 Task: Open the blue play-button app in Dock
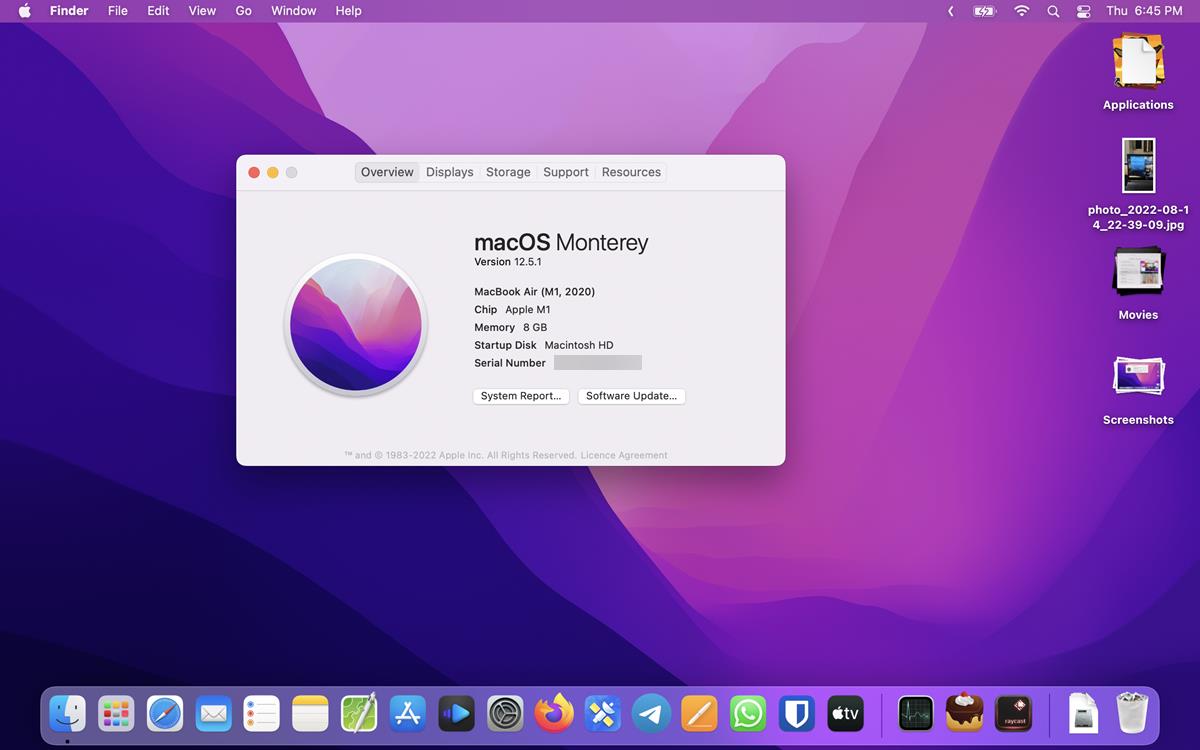457,713
